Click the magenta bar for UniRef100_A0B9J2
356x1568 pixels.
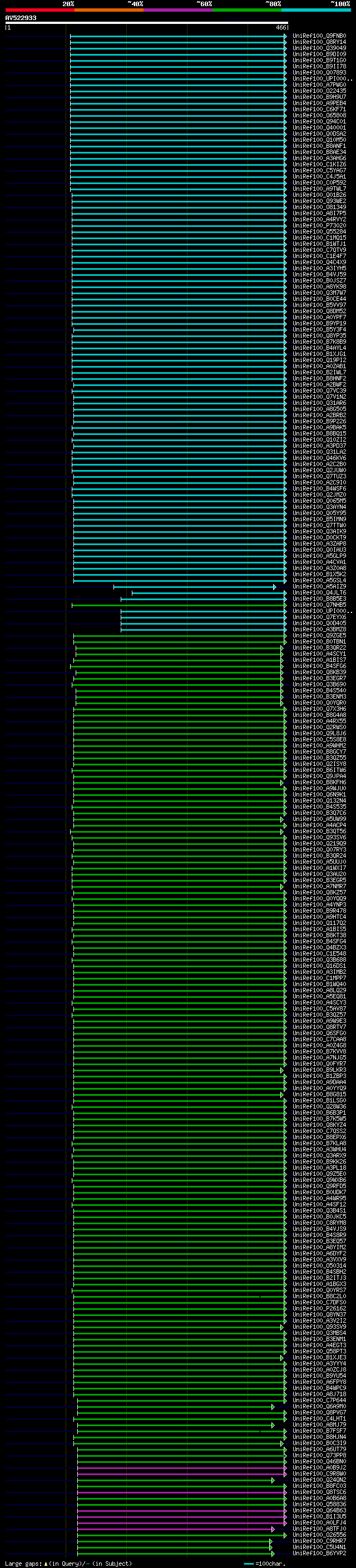[x=181, y=1467]
